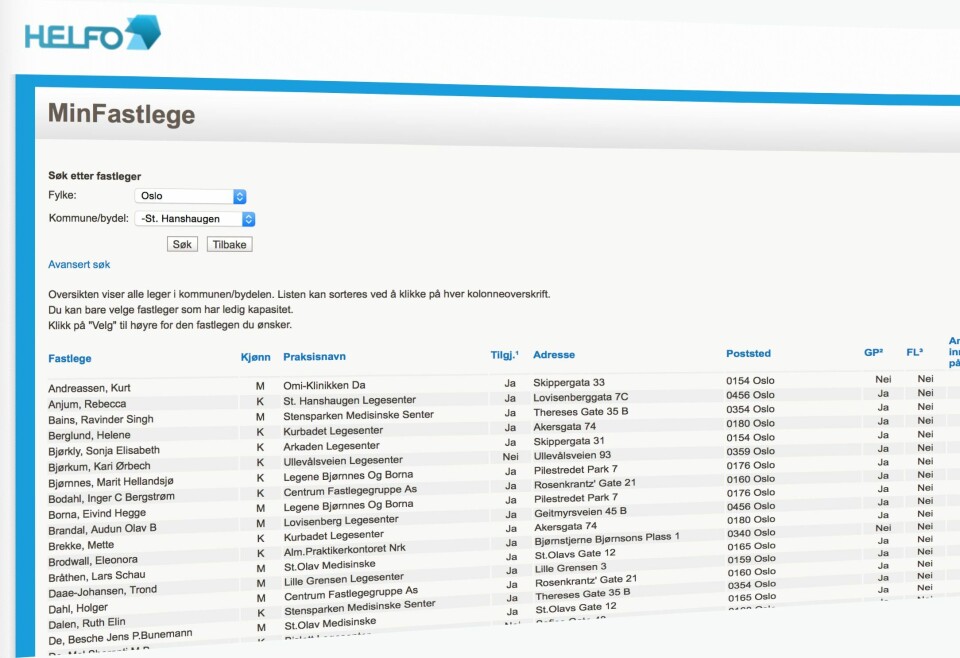The image size is (960, 658).
Task: Click the address Lille Grensen 3
Action: pos(571,567)
